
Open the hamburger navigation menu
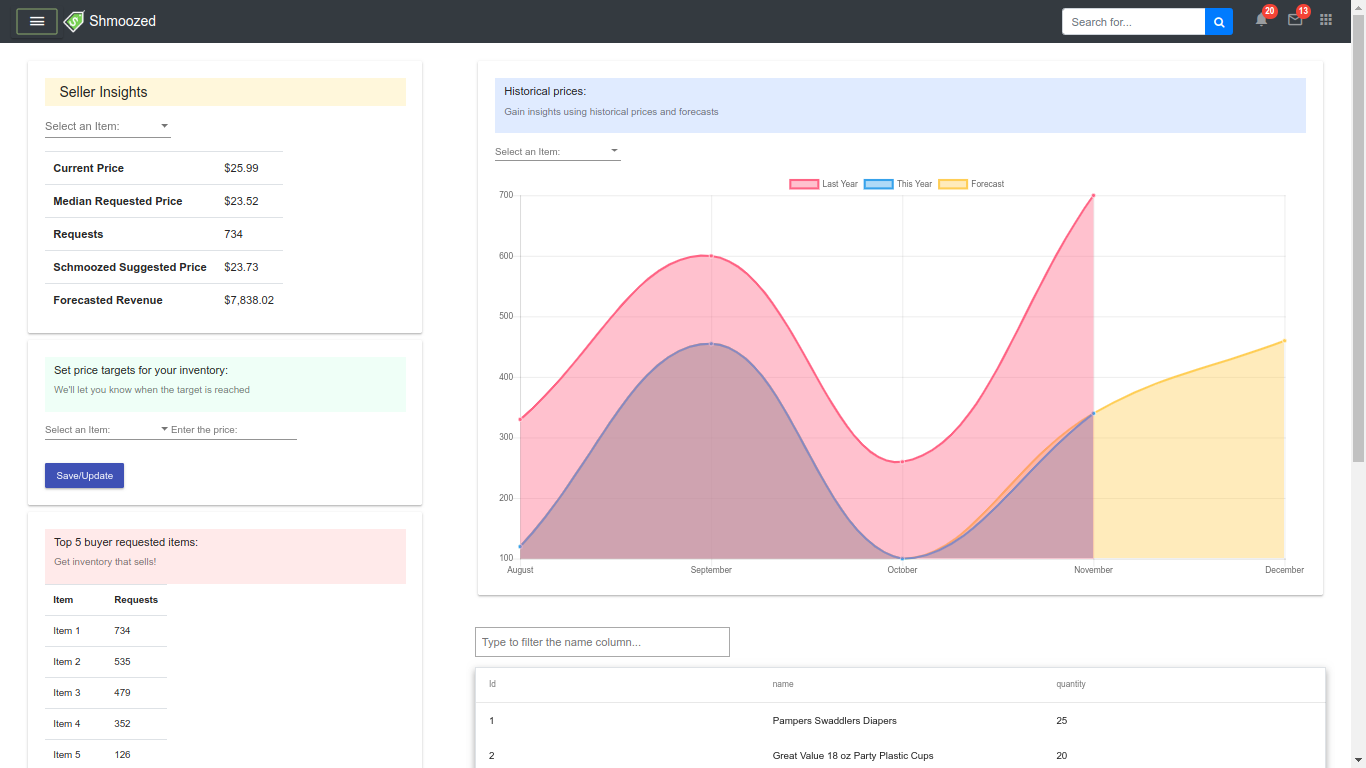pos(37,21)
